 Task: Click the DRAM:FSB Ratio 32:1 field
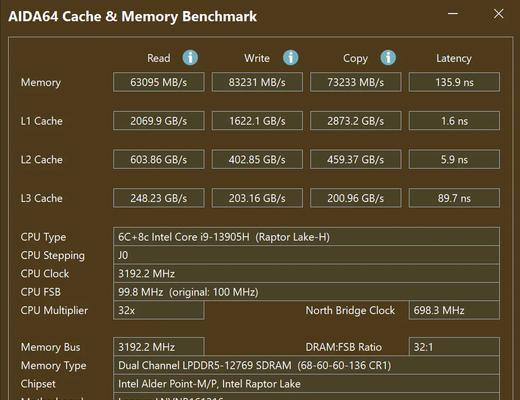[x=454, y=347]
